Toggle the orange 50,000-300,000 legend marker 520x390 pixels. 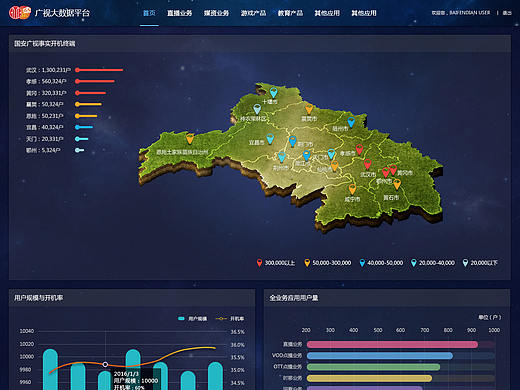click(x=307, y=263)
